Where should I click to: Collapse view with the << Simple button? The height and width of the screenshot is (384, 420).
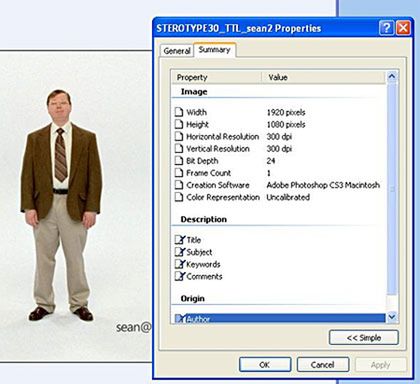pyautogui.click(x=364, y=338)
